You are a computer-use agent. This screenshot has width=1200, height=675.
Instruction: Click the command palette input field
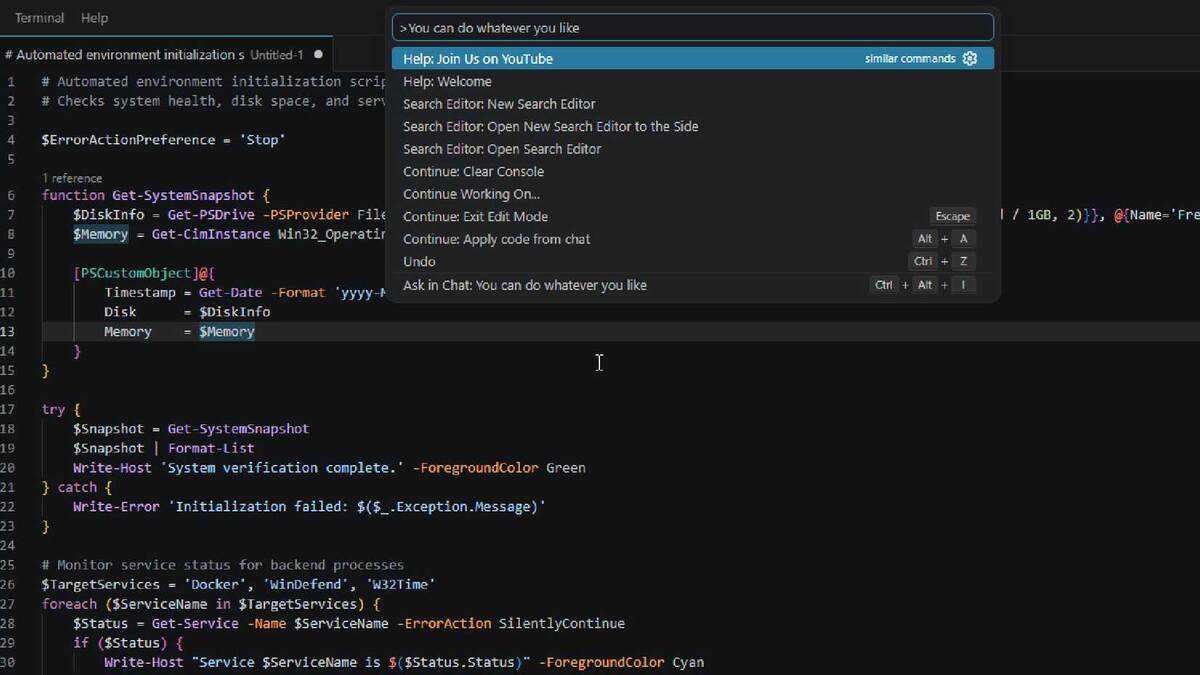693,28
